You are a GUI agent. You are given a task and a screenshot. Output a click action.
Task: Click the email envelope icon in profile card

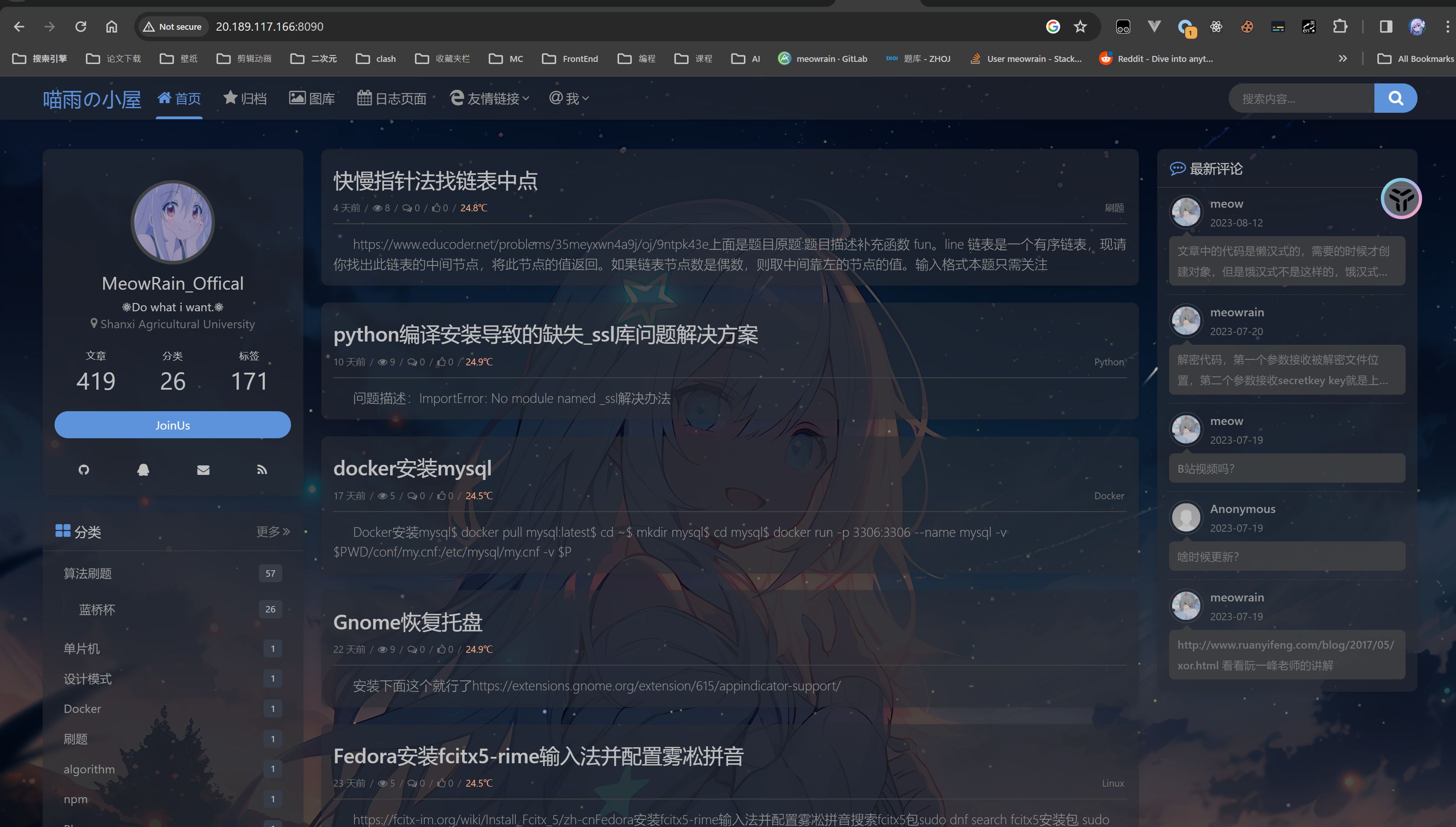click(x=203, y=470)
